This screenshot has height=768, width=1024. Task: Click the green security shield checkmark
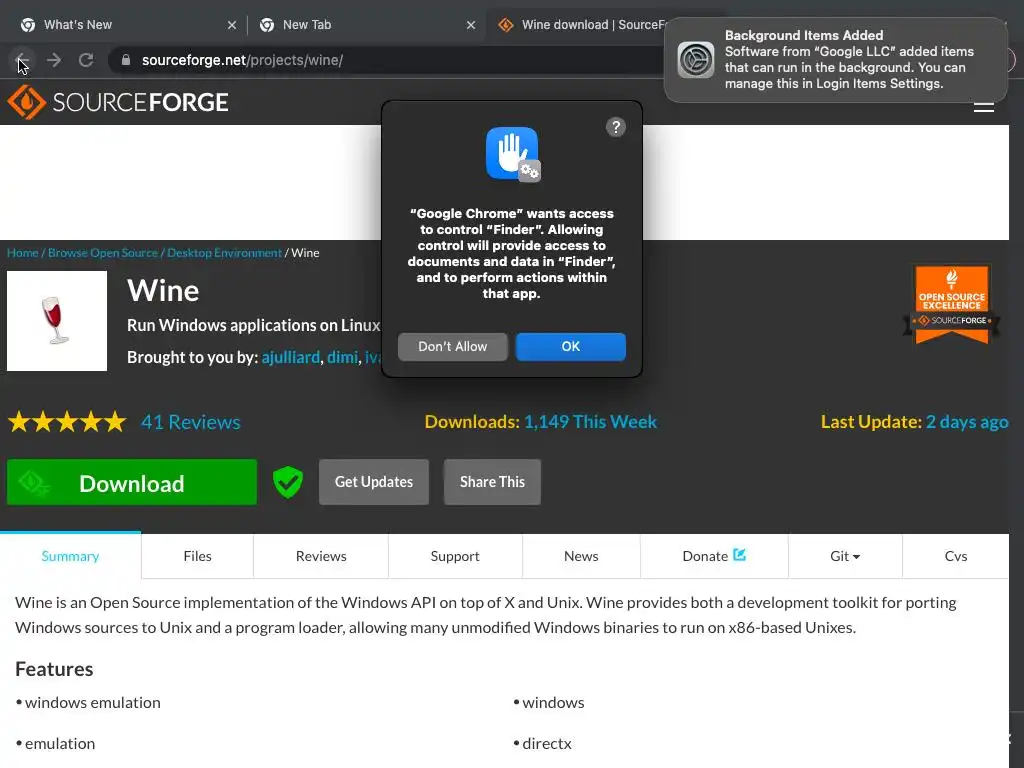pyautogui.click(x=287, y=483)
